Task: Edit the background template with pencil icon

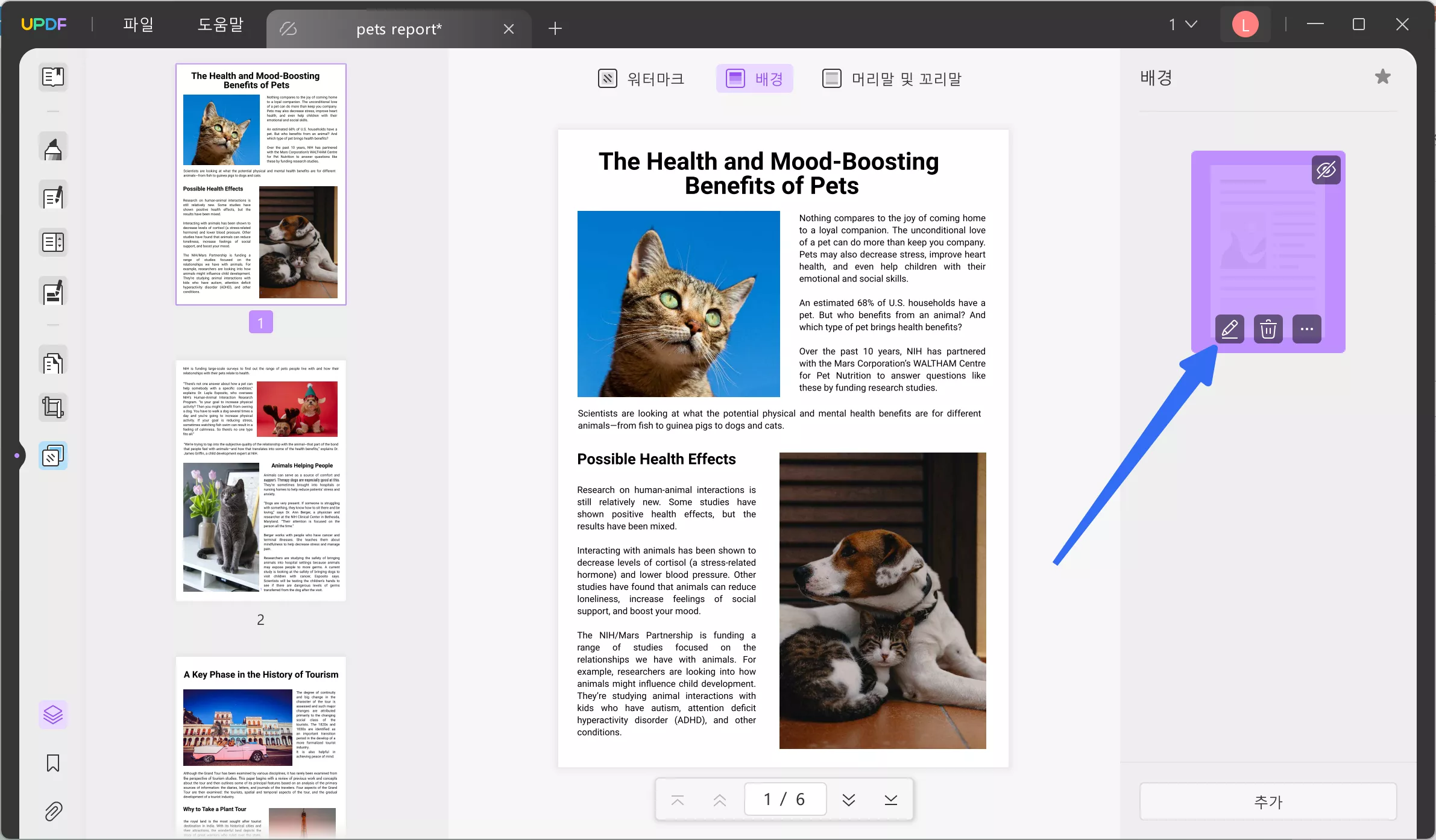Action: (1230, 329)
